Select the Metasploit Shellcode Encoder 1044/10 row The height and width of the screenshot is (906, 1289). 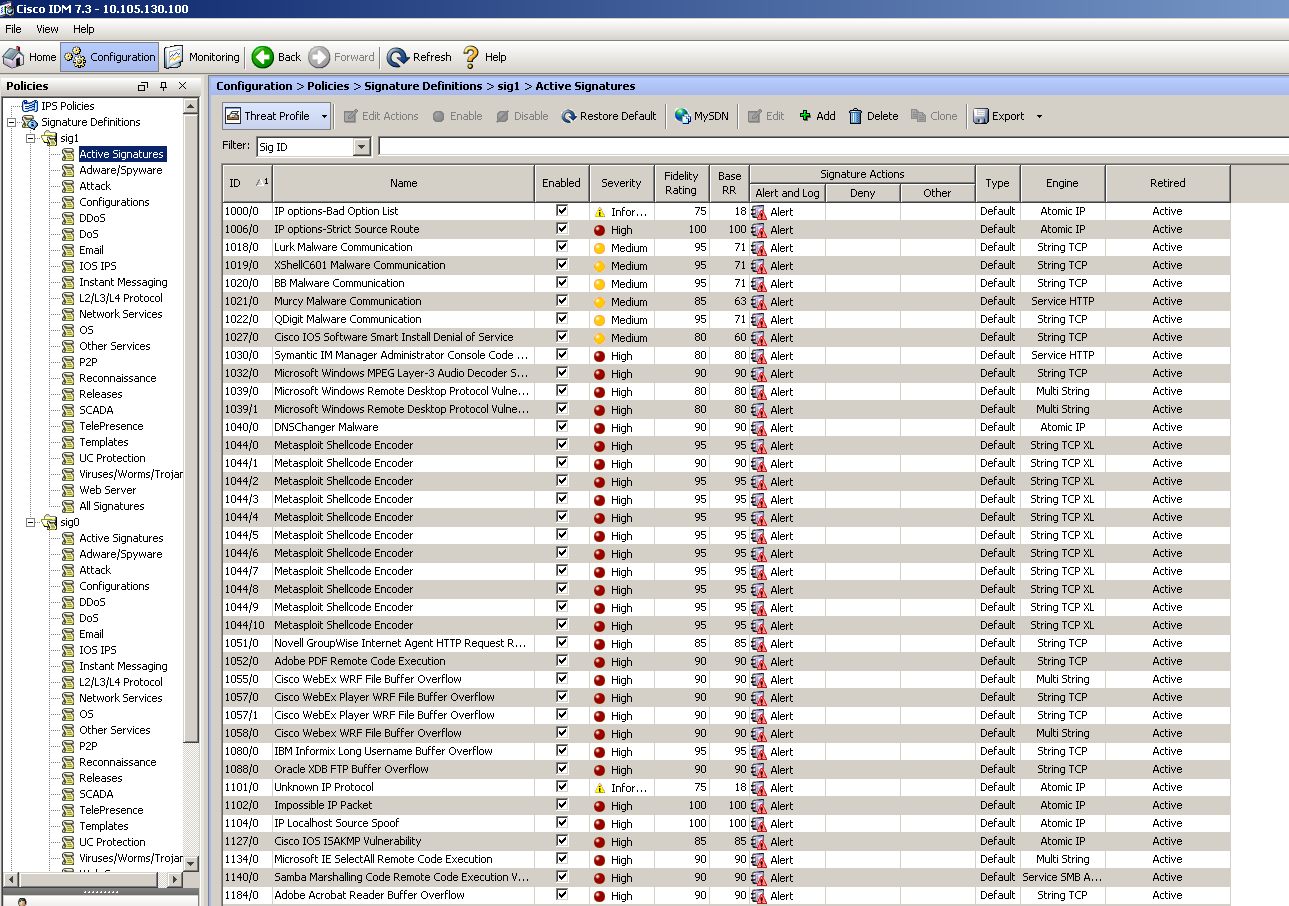click(726, 625)
